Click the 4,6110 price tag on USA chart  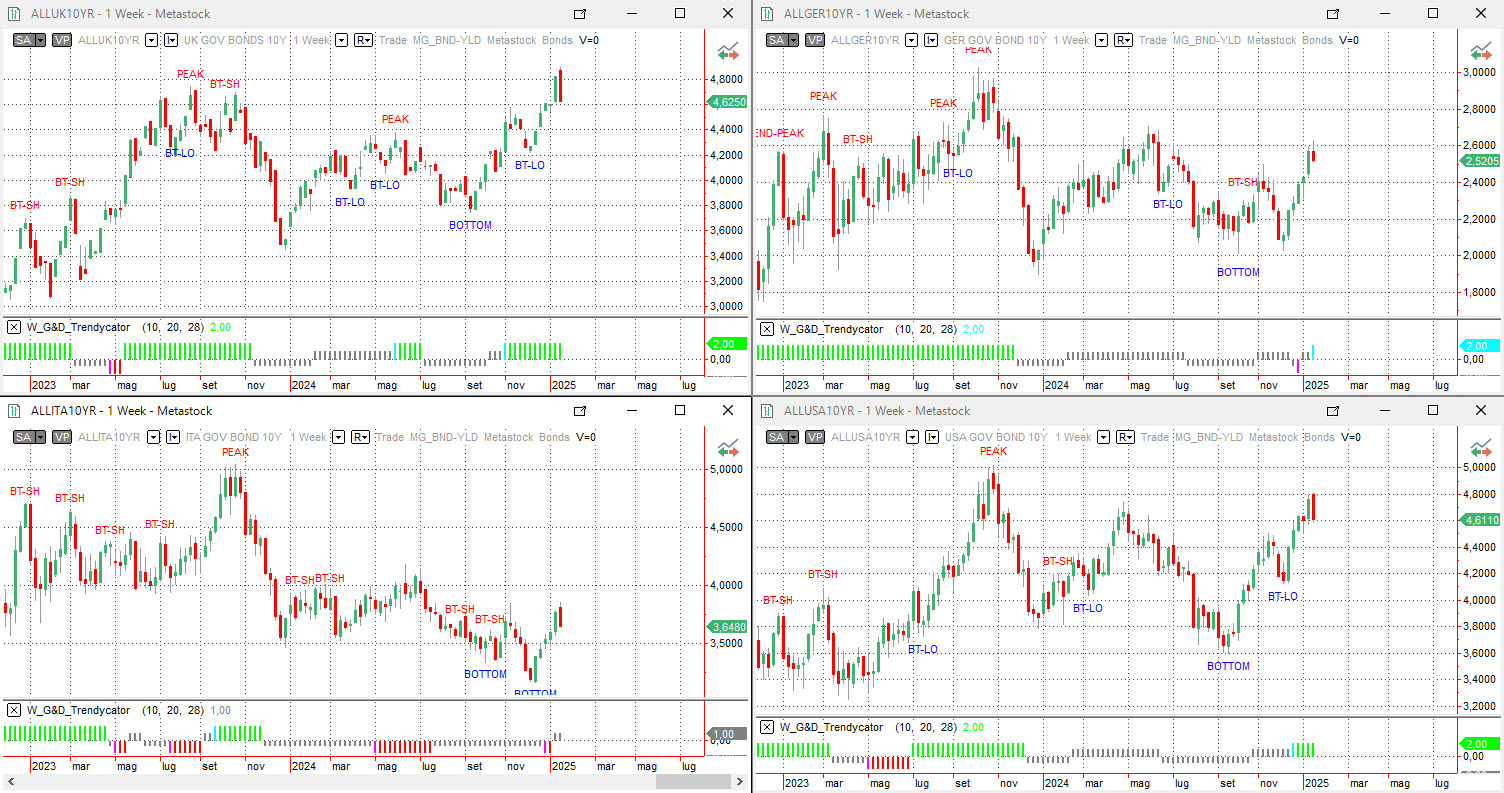[1480, 520]
